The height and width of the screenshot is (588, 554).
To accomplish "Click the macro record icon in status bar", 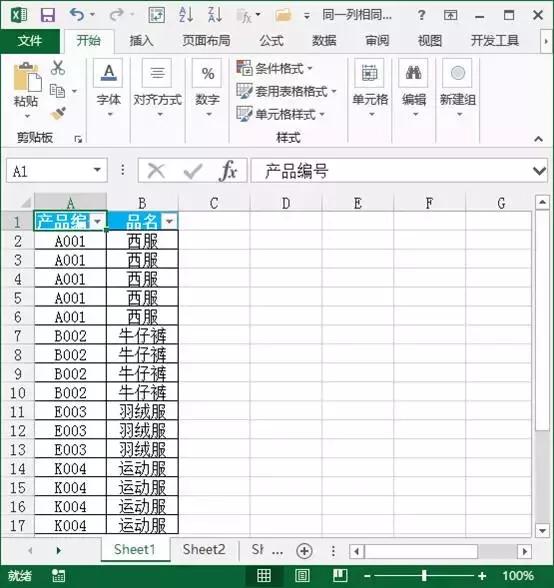I will point(59,576).
